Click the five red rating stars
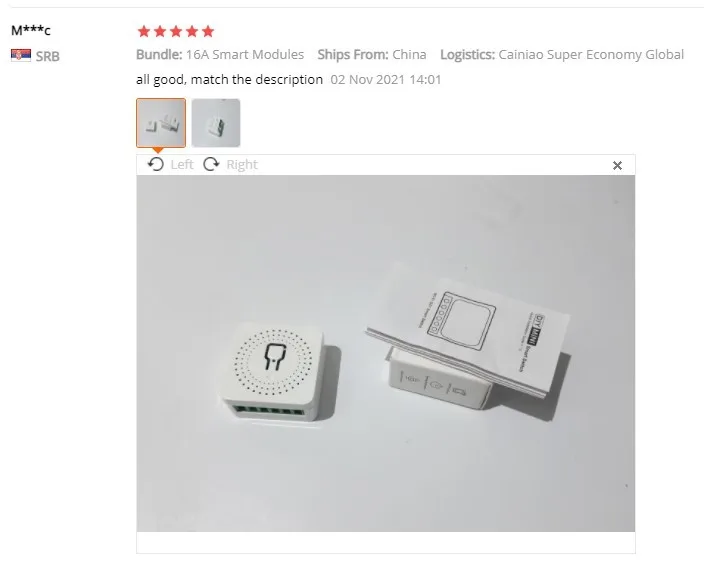Viewport: 704px width, 564px height. [x=176, y=31]
